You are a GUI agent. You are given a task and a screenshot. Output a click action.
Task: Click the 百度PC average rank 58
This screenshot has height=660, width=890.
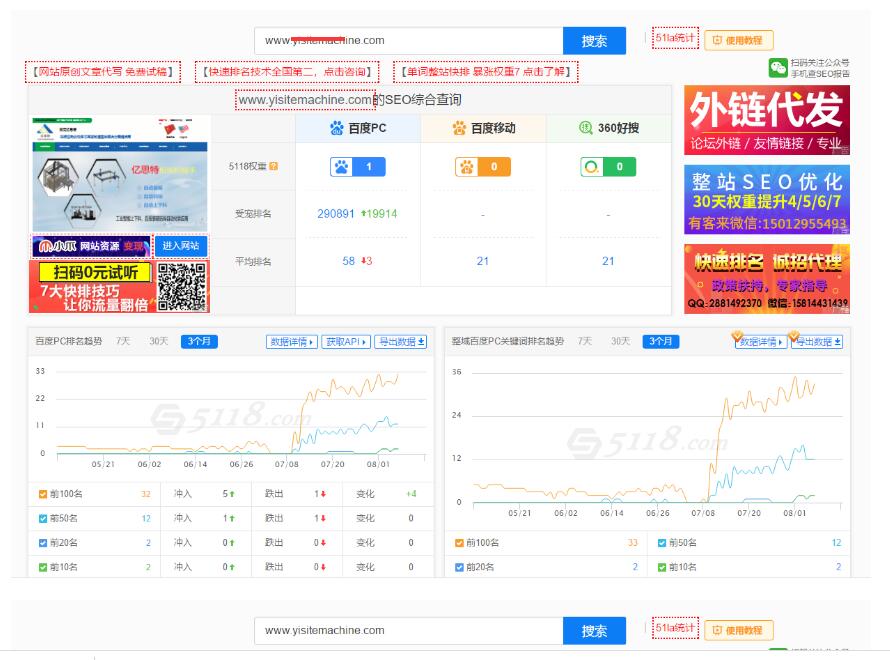click(x=348, y=261)
